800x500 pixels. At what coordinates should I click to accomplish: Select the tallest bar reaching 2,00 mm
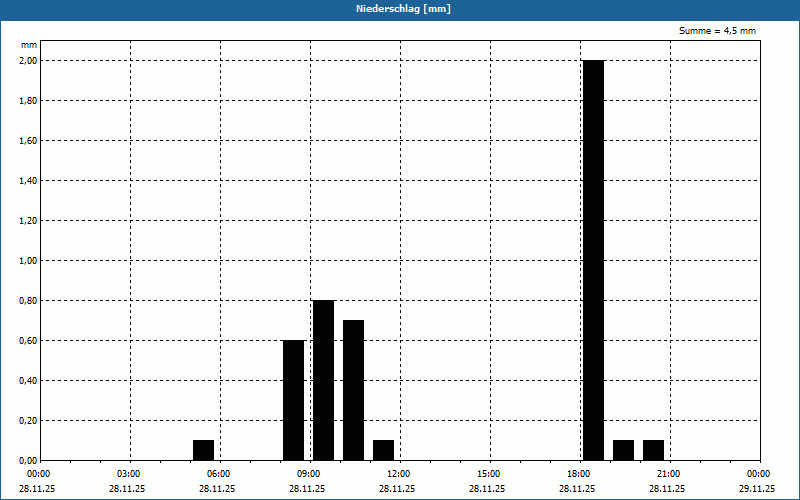click(593, 260)
